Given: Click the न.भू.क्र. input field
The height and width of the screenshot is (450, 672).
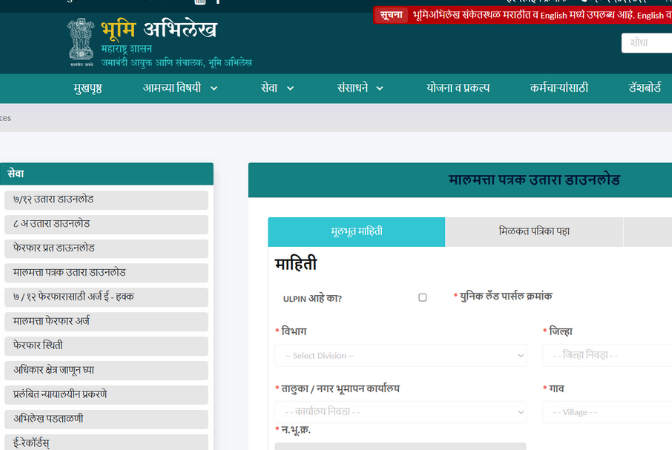Looking at the screenshot, I should (x=400, y=446).
